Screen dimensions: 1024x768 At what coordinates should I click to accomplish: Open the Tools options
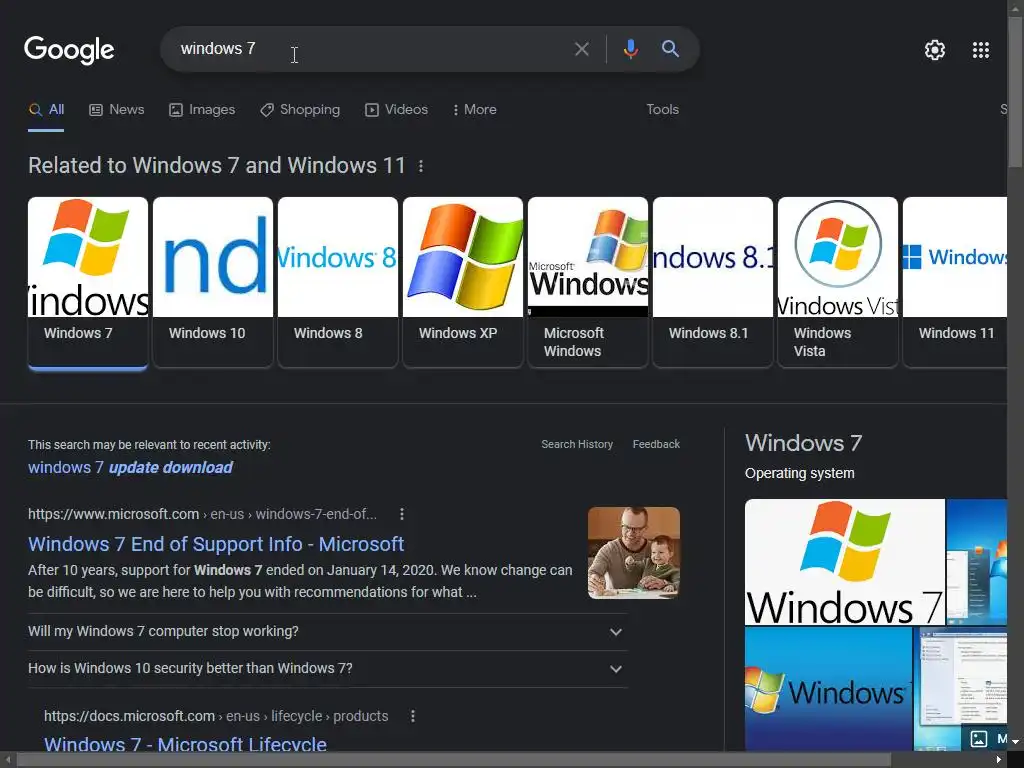(662, 110)
